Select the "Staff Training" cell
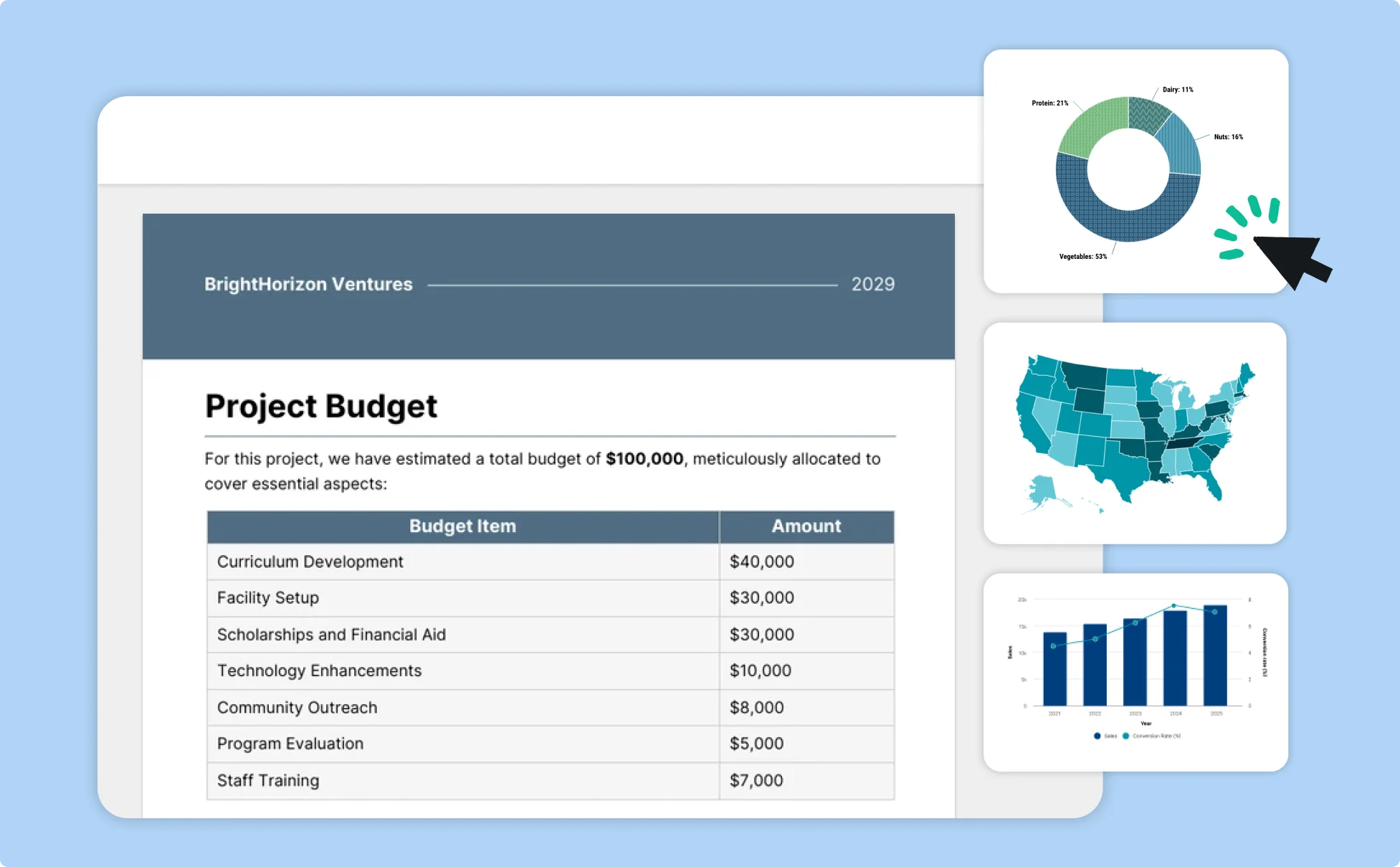 [462, 780]
